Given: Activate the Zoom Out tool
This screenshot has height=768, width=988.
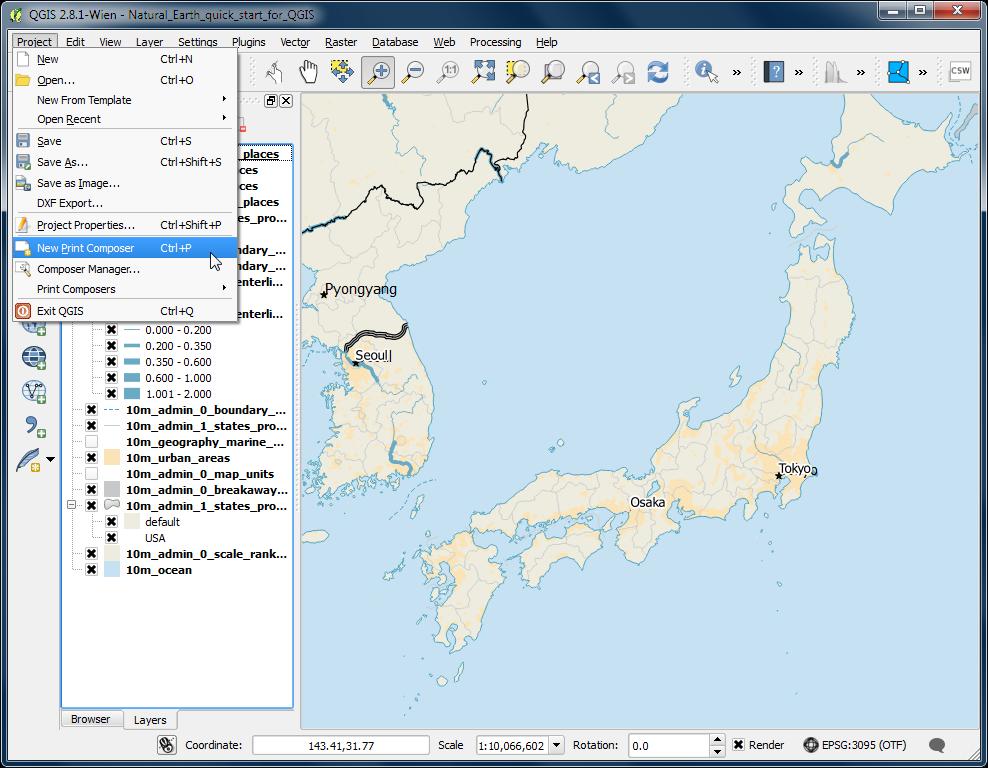Looking at the screenshot, I should [414, 72].
